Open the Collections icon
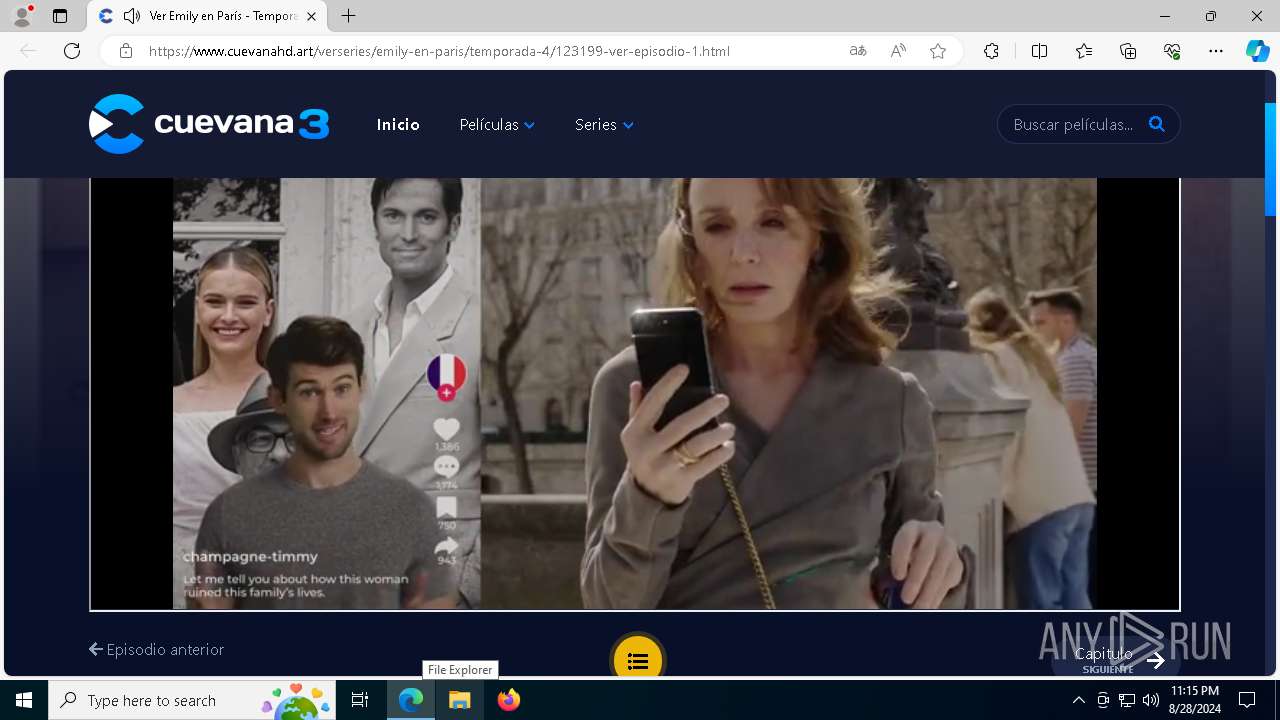Image resolution: width=1280 pixels, height=720 pixels. (1128, 51)
